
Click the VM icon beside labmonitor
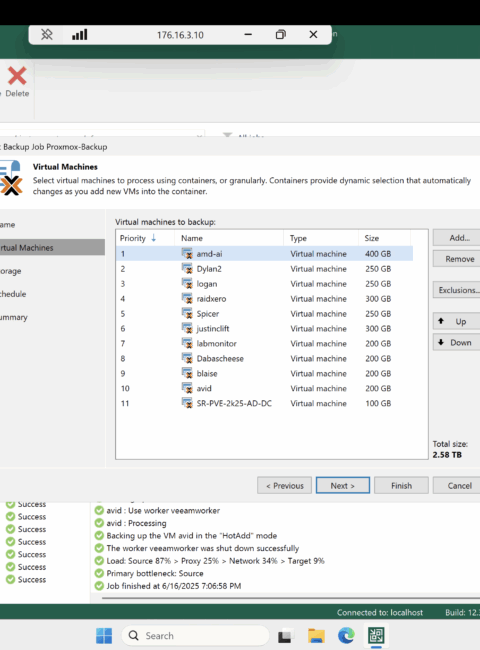[187, 343]
